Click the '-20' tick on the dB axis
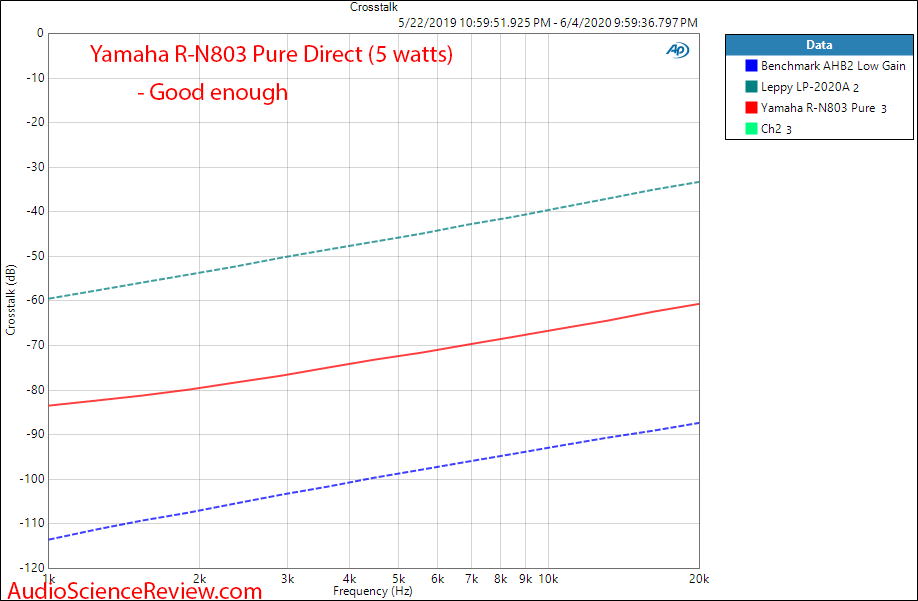 [36, 122]
